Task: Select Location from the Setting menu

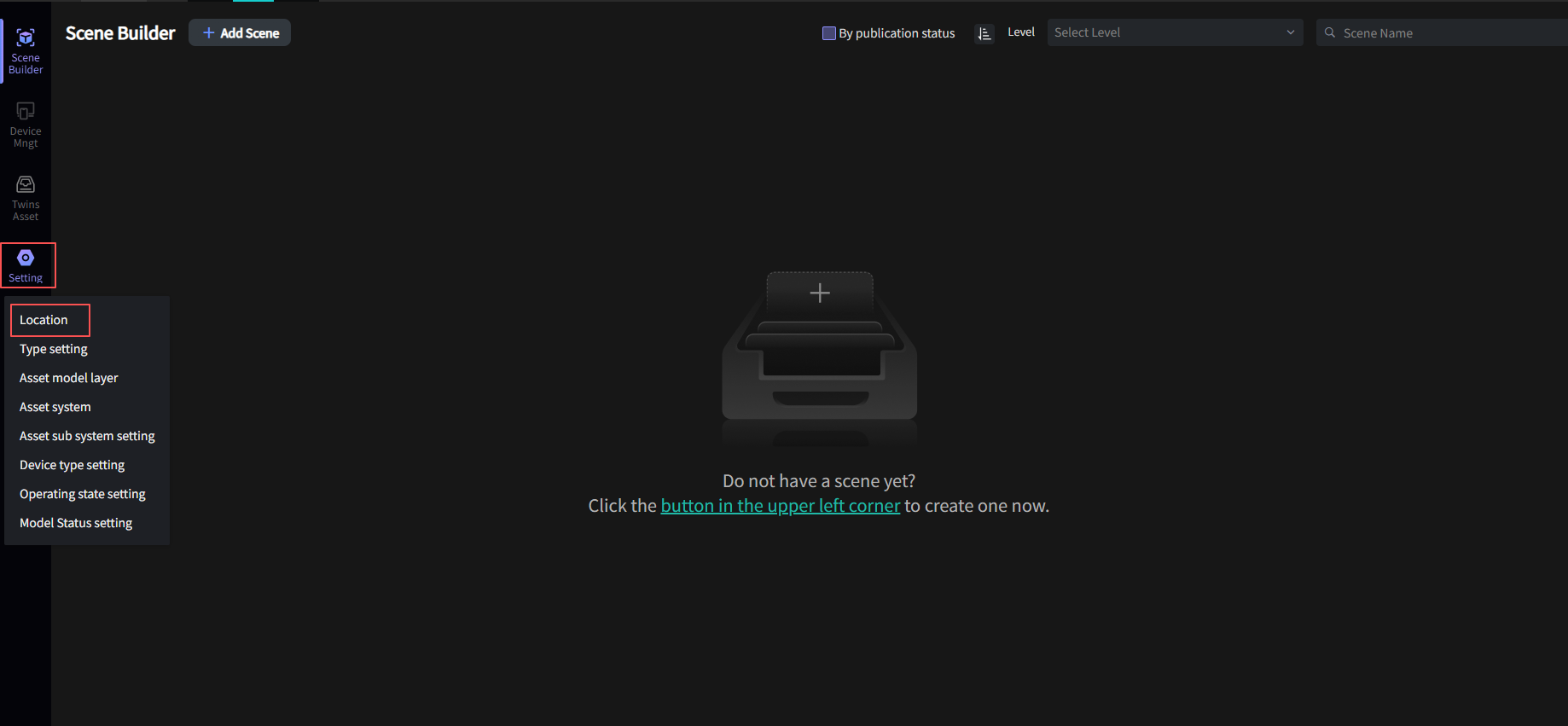Action: pyautogui.click(x=44, y=320)
